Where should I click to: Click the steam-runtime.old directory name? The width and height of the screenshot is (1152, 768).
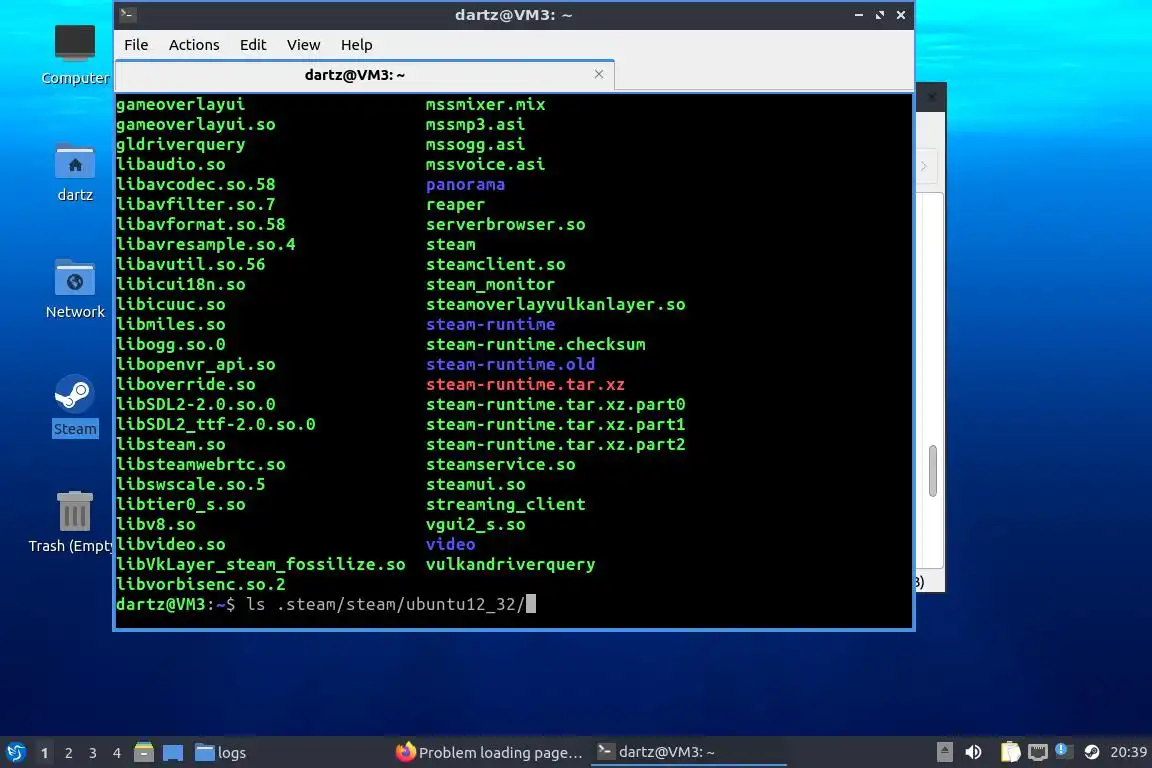pyautogui.click(x=511, y=365)
